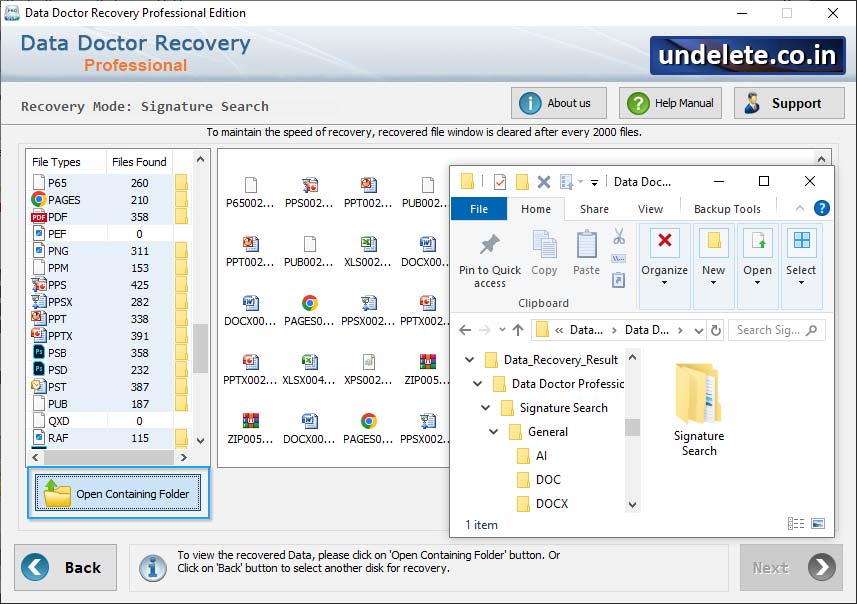Click the up-arrow navigation icon in Explorer
This screenshot has width=857, height=604.
(517, 330)
